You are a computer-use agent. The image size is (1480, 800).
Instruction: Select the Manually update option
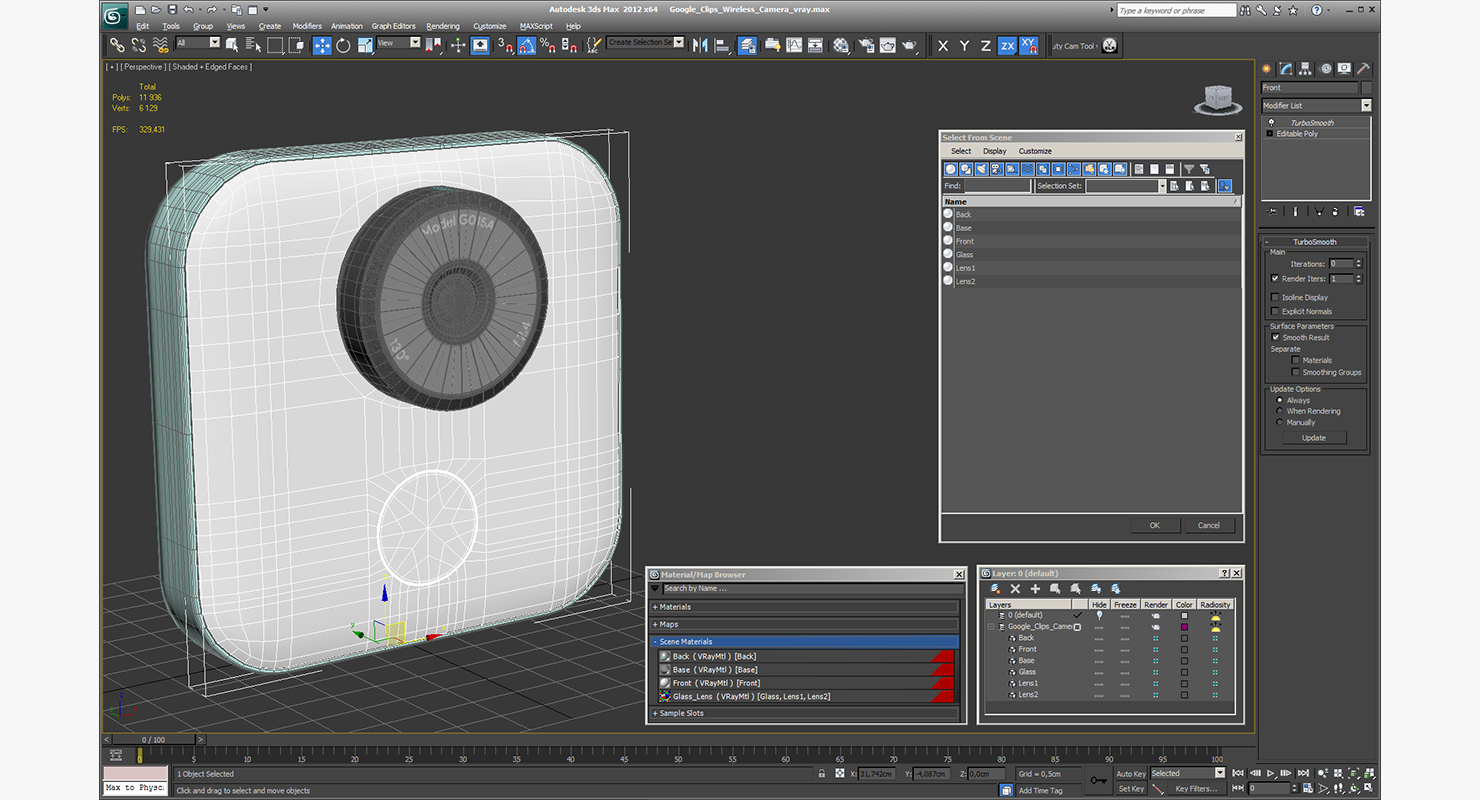point(1279,422)
